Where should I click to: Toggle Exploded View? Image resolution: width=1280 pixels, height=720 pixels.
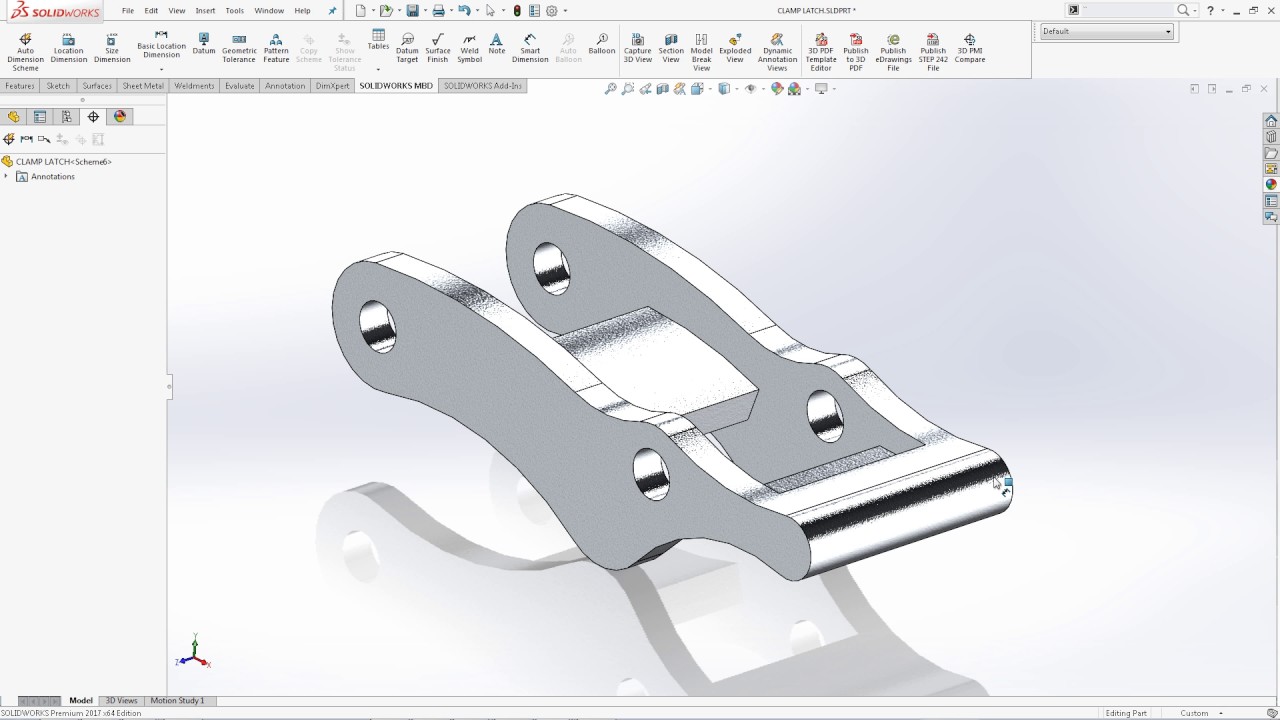coord(735,48)
